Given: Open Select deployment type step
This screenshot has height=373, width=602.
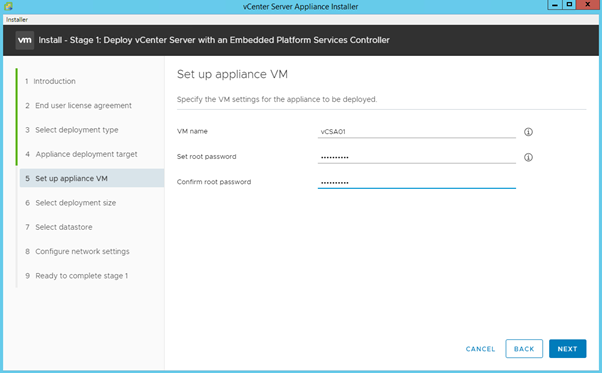Looking at the screenshot, I should click(x=72, y=130).
